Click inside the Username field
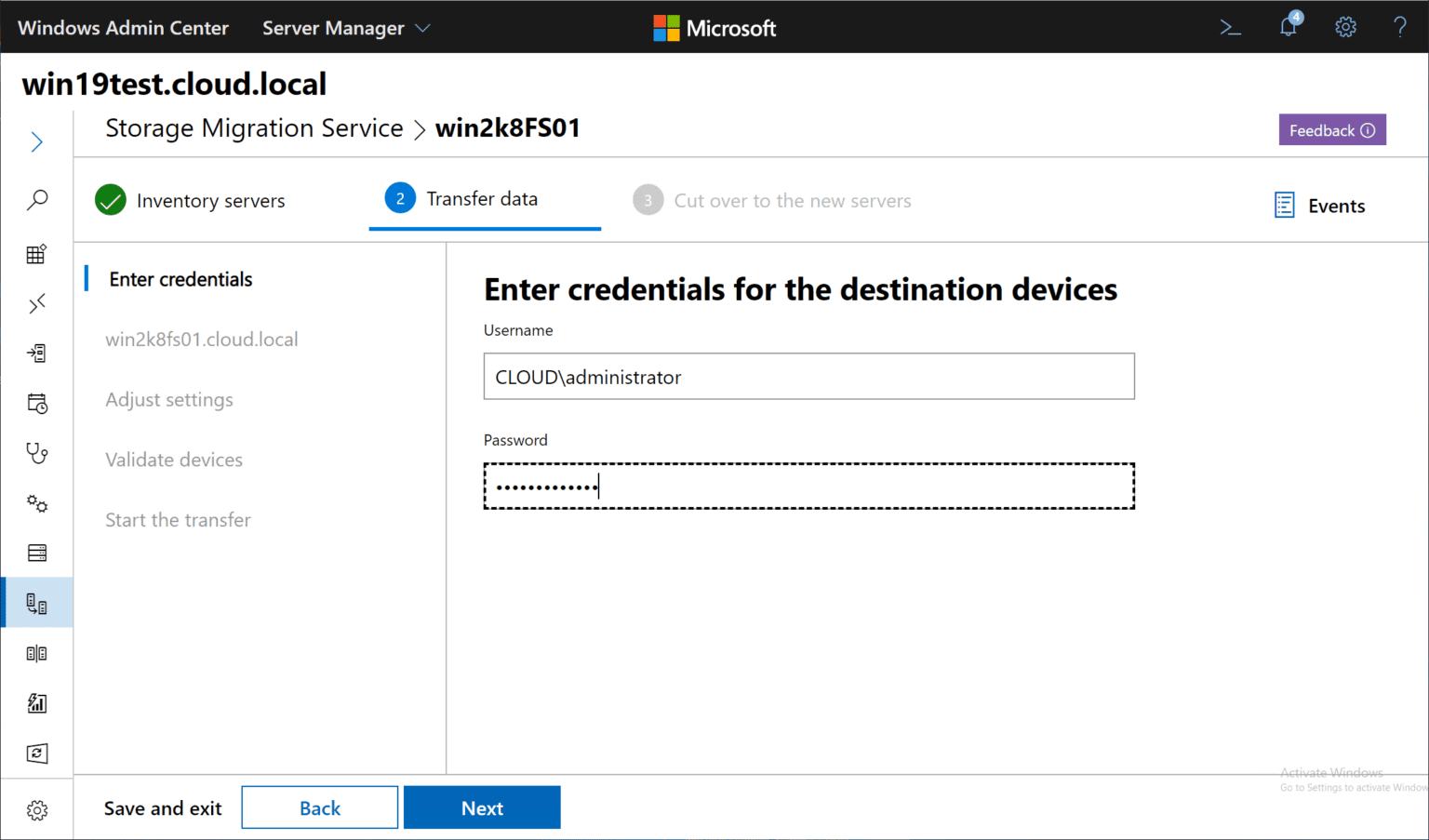This screenshot has height=840, width=1429. [808, 376]
